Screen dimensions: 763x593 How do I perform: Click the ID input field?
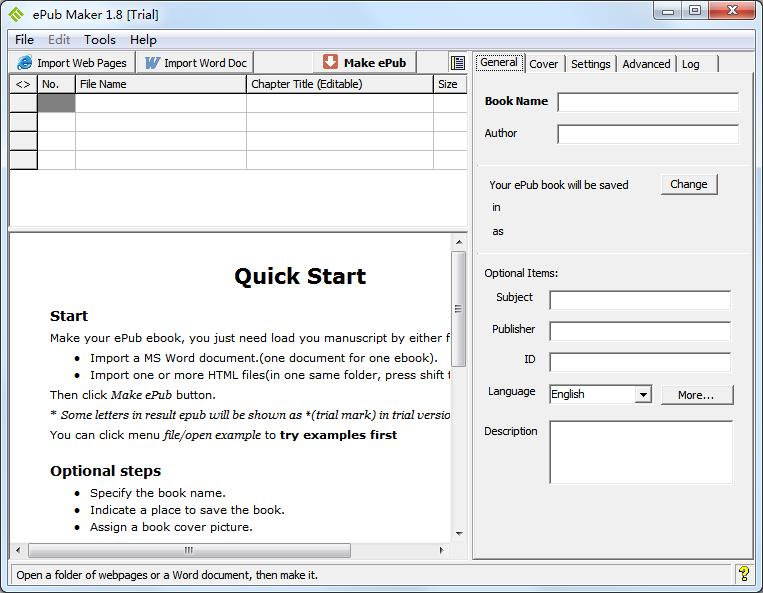pyautogui.click(x=640, y=362)
